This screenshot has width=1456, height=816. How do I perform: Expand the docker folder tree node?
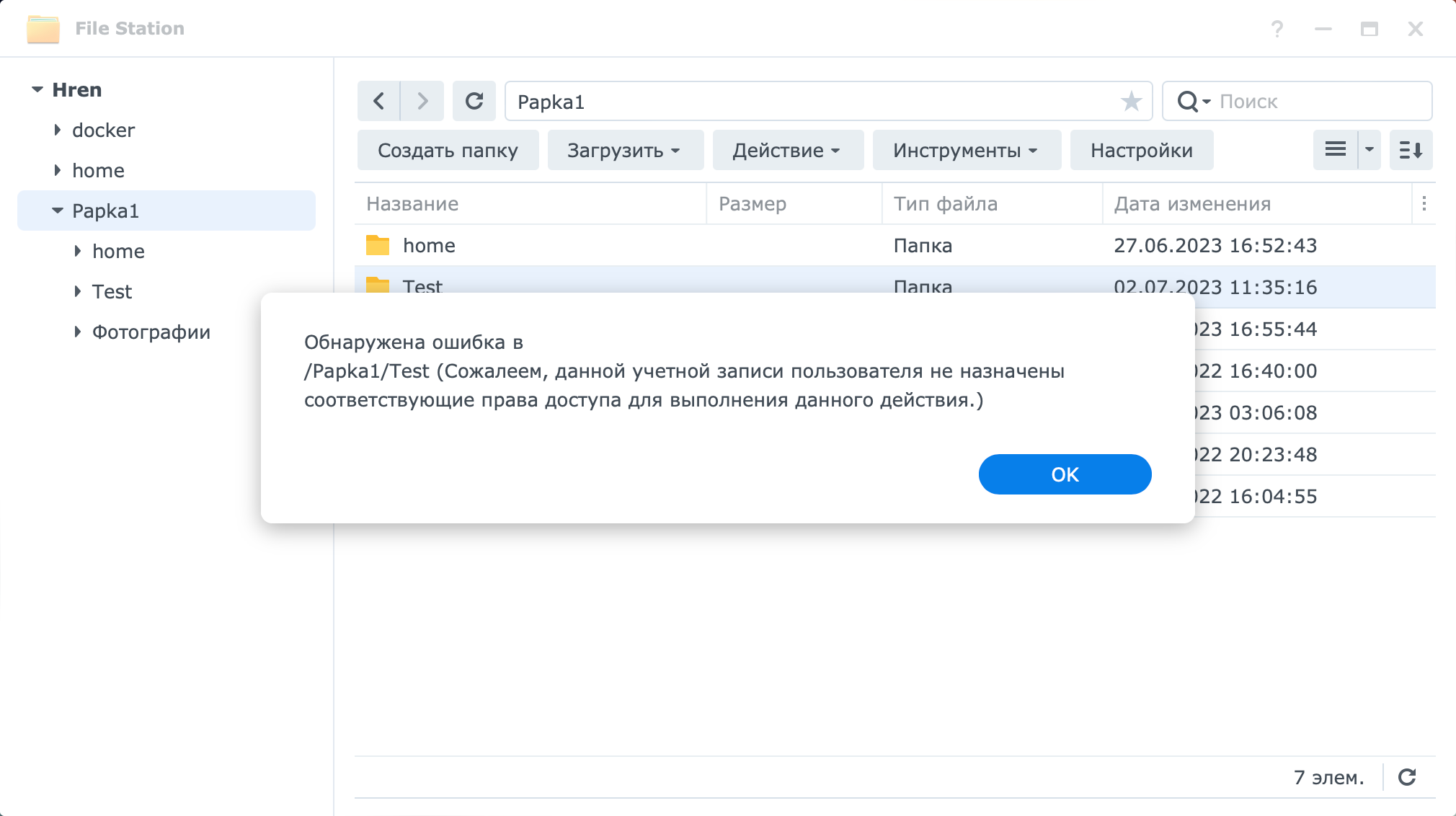pos(58,130)
